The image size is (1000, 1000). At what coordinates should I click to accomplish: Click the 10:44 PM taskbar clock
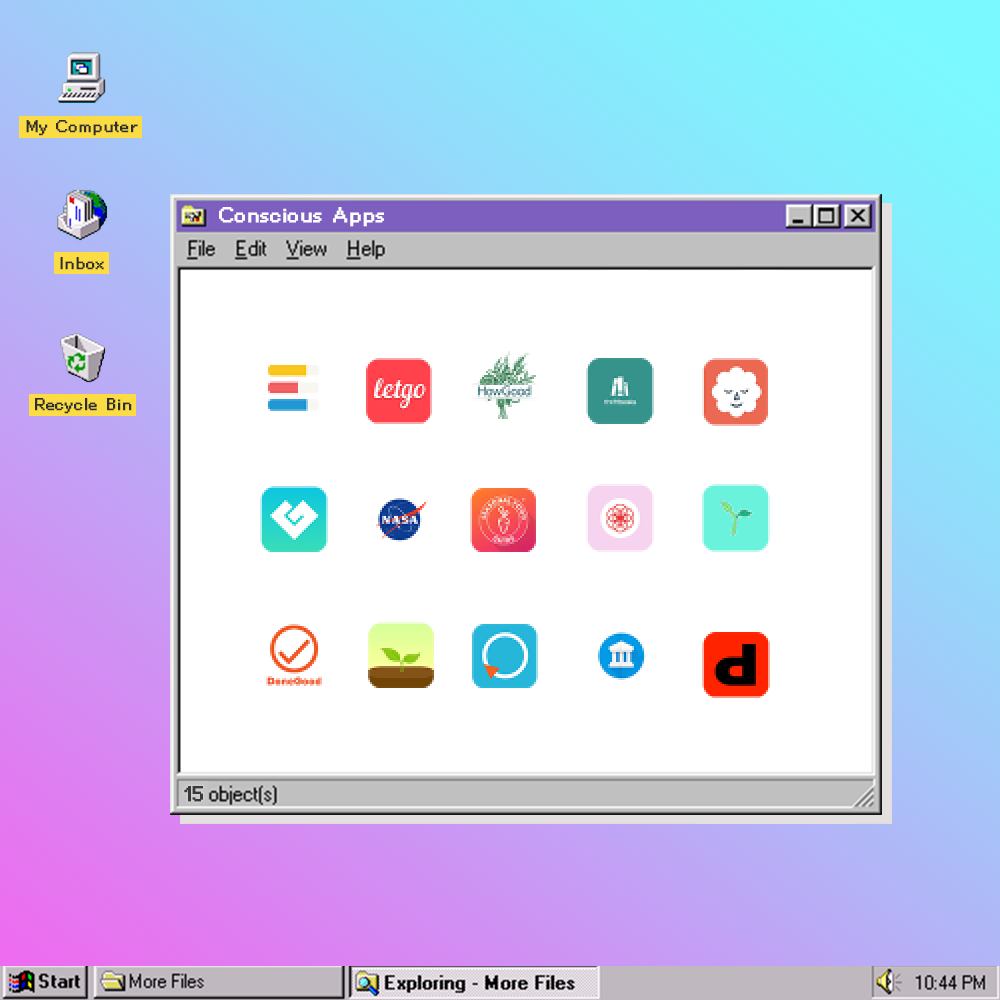click(x=950, y=983)
